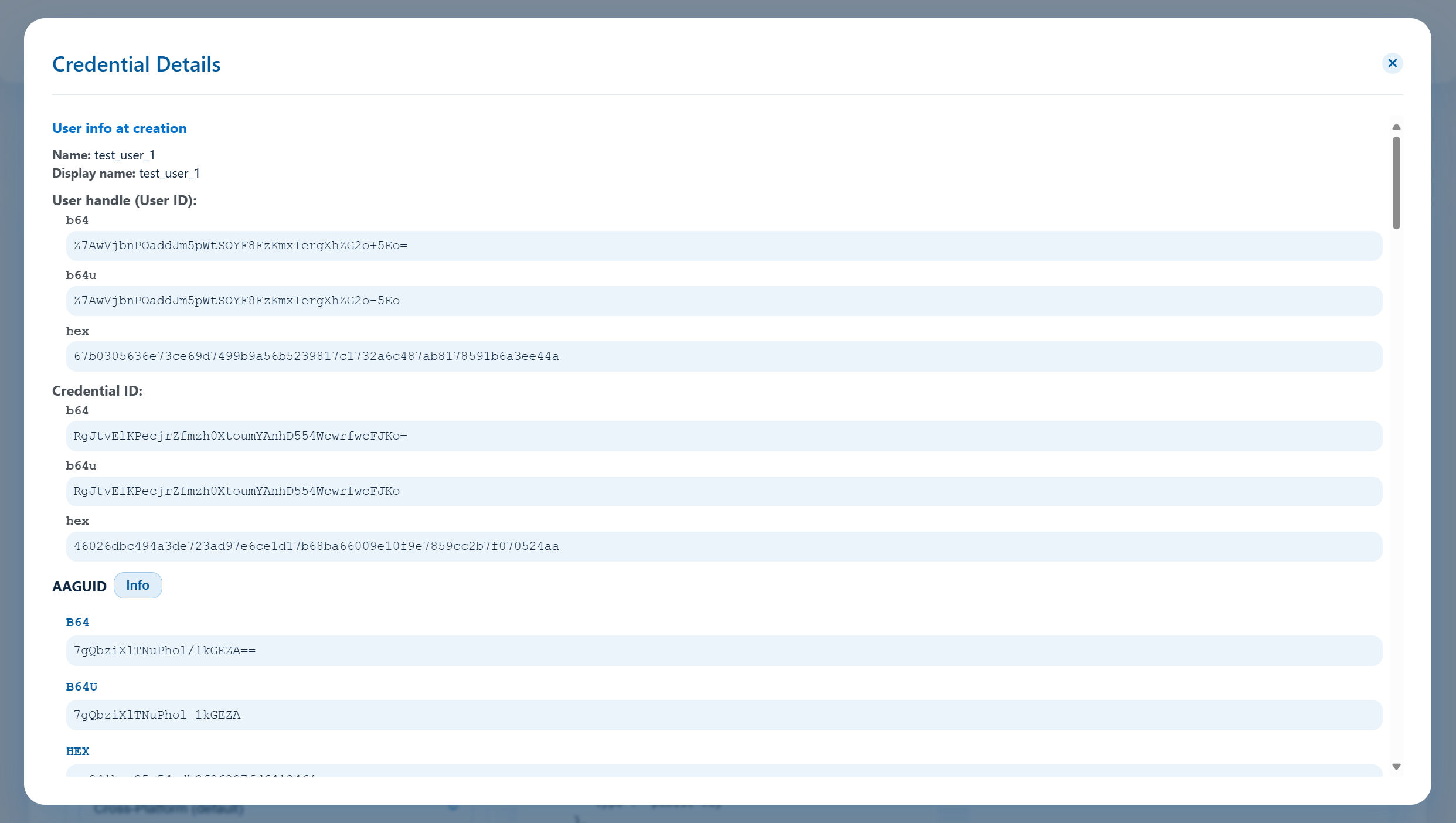Image resolution: width=1456 pixels, height=823 pixels.
Task: Click the AAGUID label text
Action: click(x=79, y=587)
